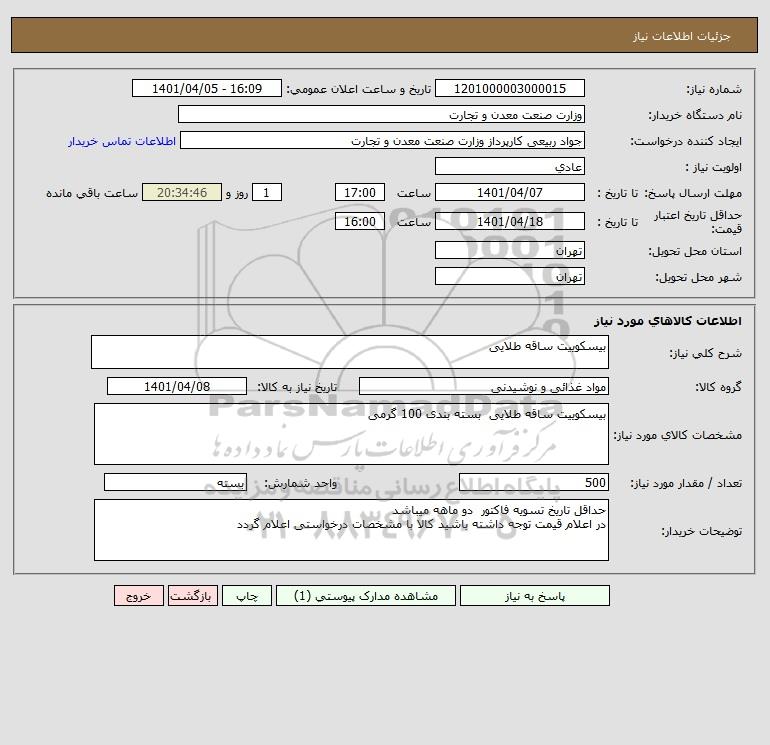Click label اولویت نیاز
This screenshot has width=770, height=745.
coord(714,167)
